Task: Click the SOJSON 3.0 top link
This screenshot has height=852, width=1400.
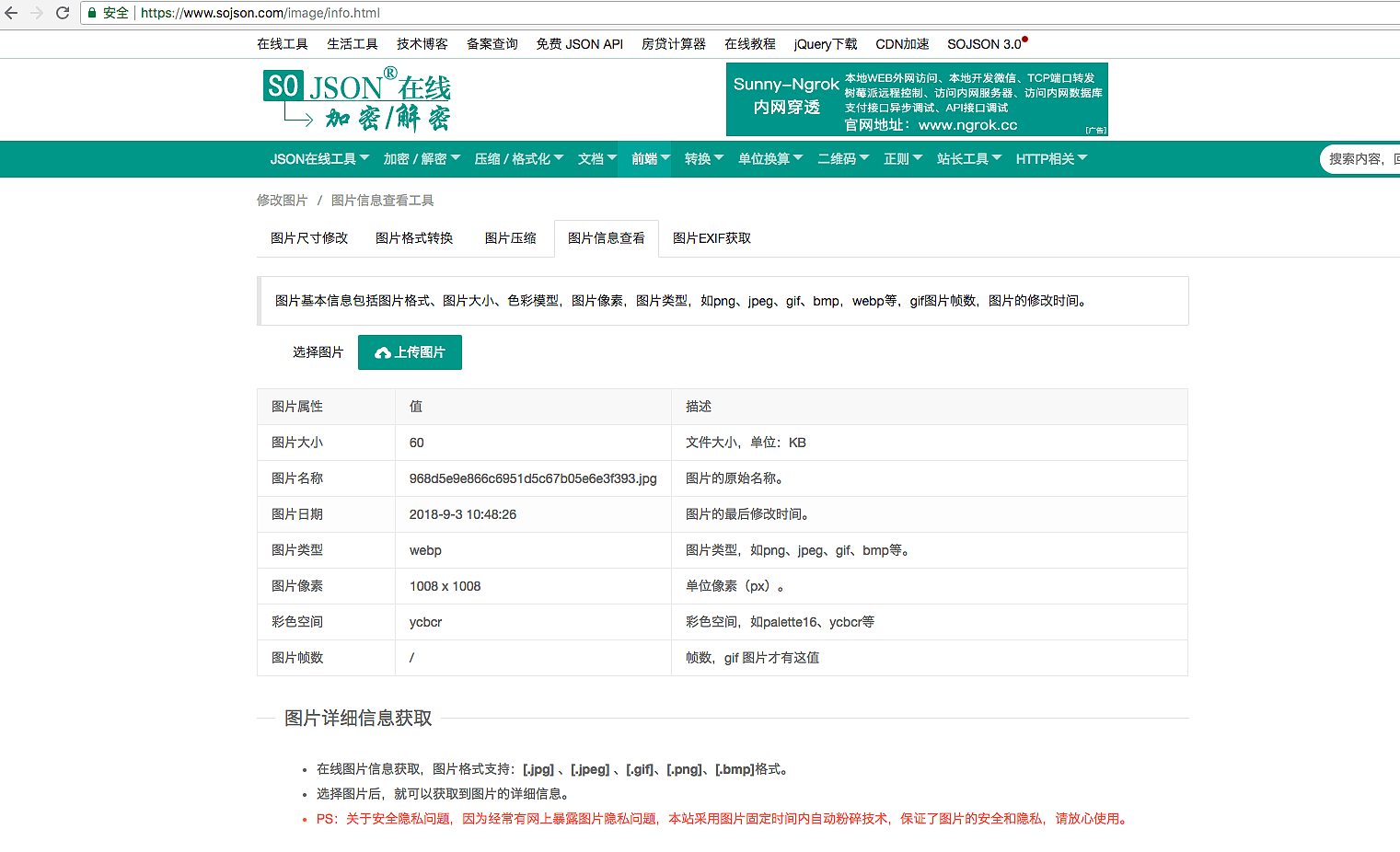Action: click(984, 44)
